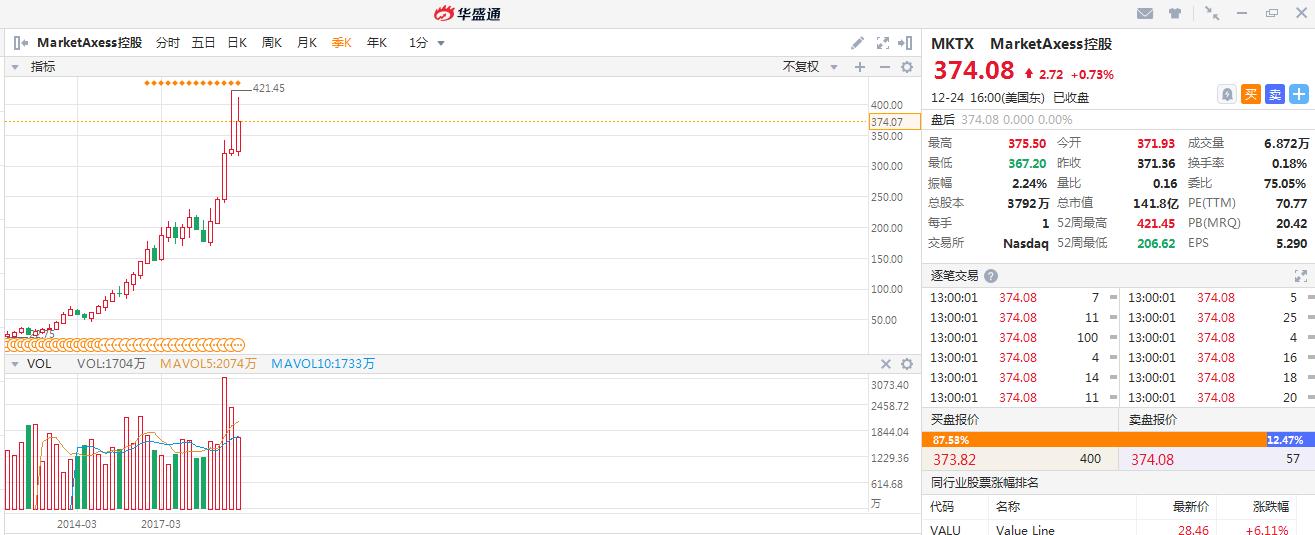The height and width of the screenshot is (535, 1315).
Task: Click the 逐笔交易 section heading
Action: 954,276
